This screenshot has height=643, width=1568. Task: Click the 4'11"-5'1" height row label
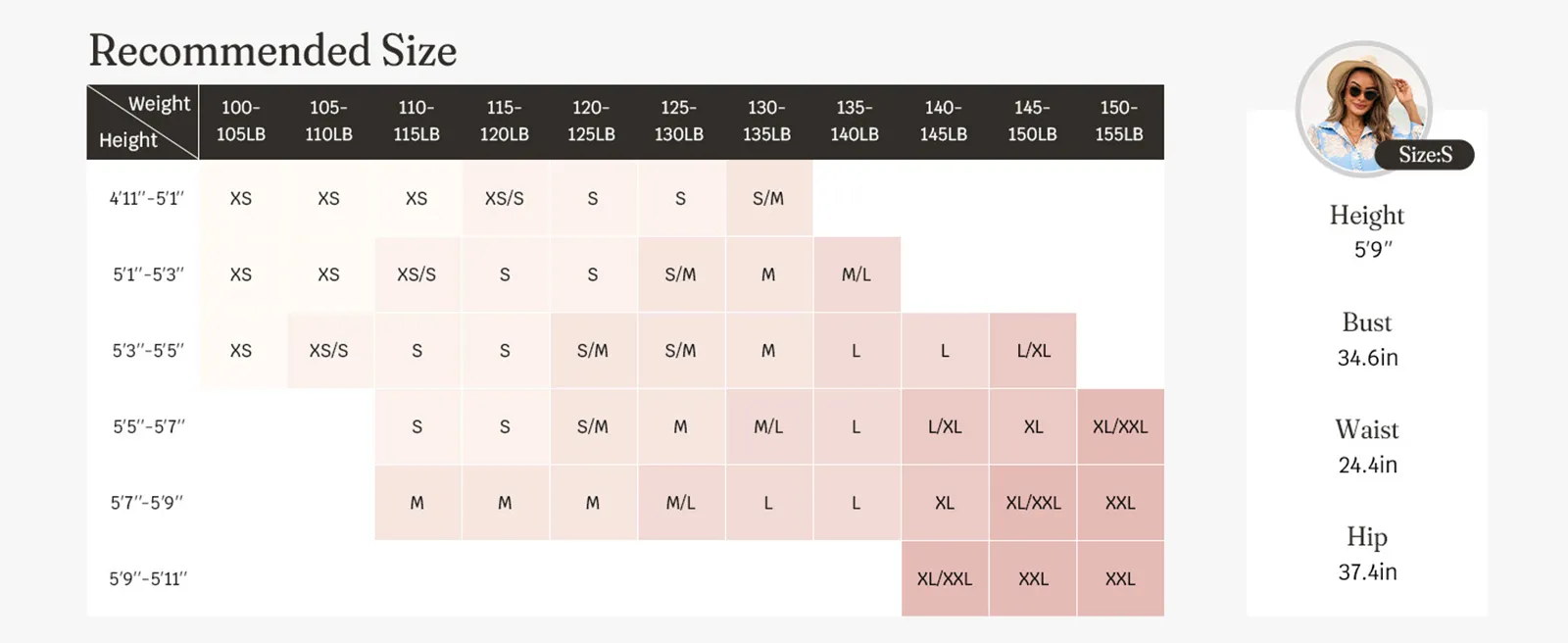click(x=147, y=198)
